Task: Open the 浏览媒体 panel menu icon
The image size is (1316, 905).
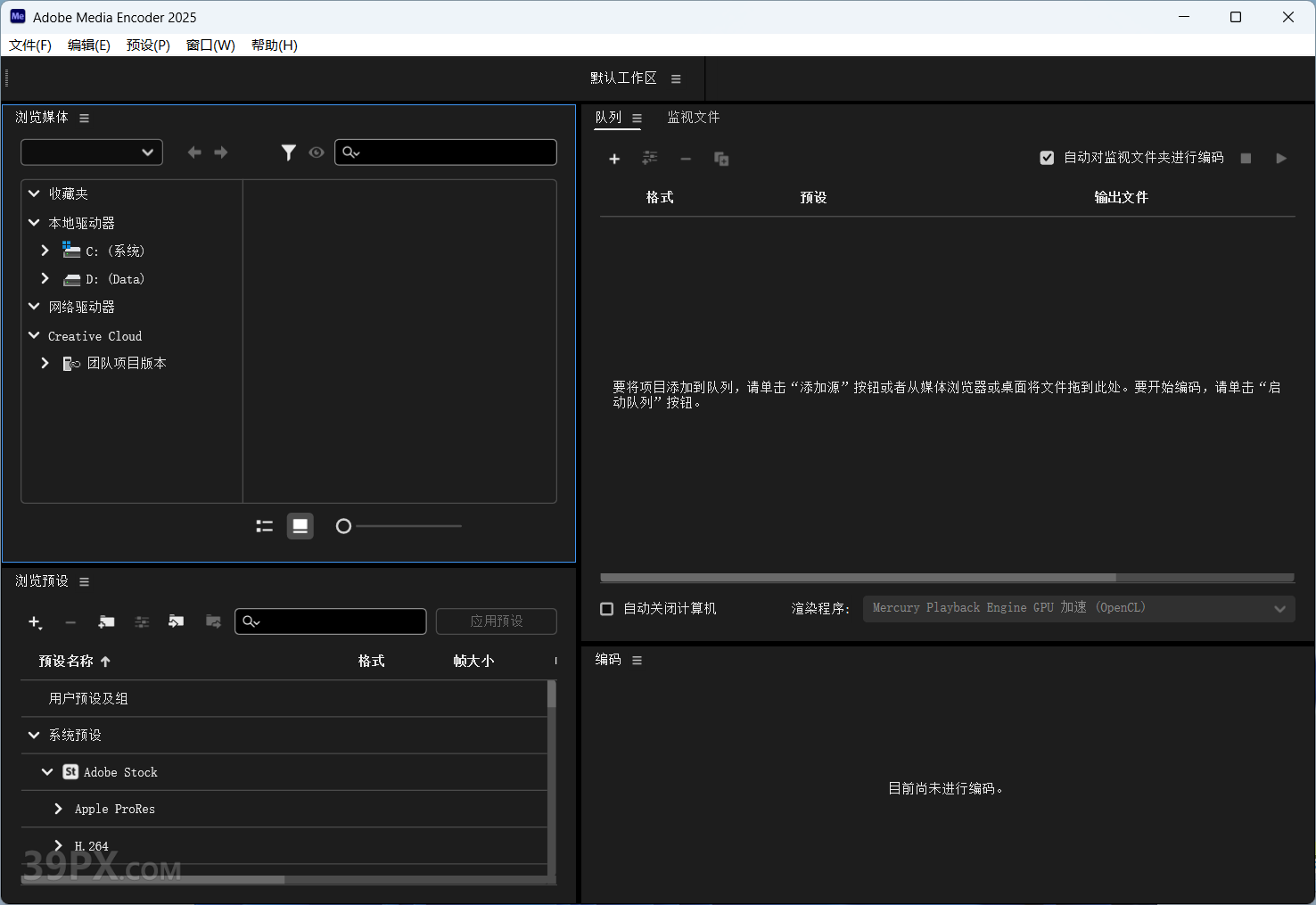Action: point(84,118)
